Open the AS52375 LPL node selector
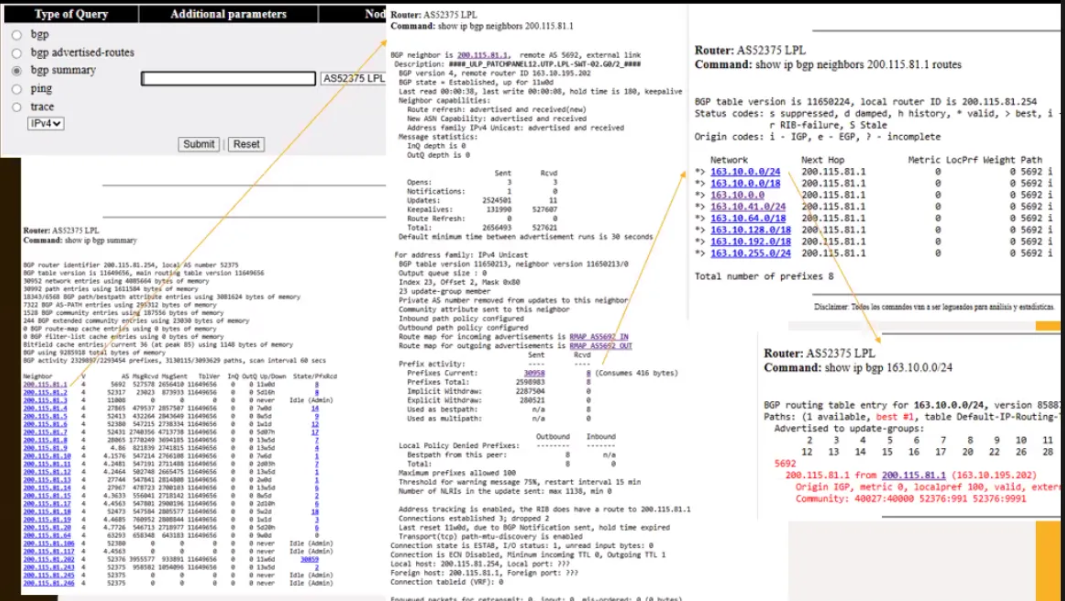 (353, 79)
